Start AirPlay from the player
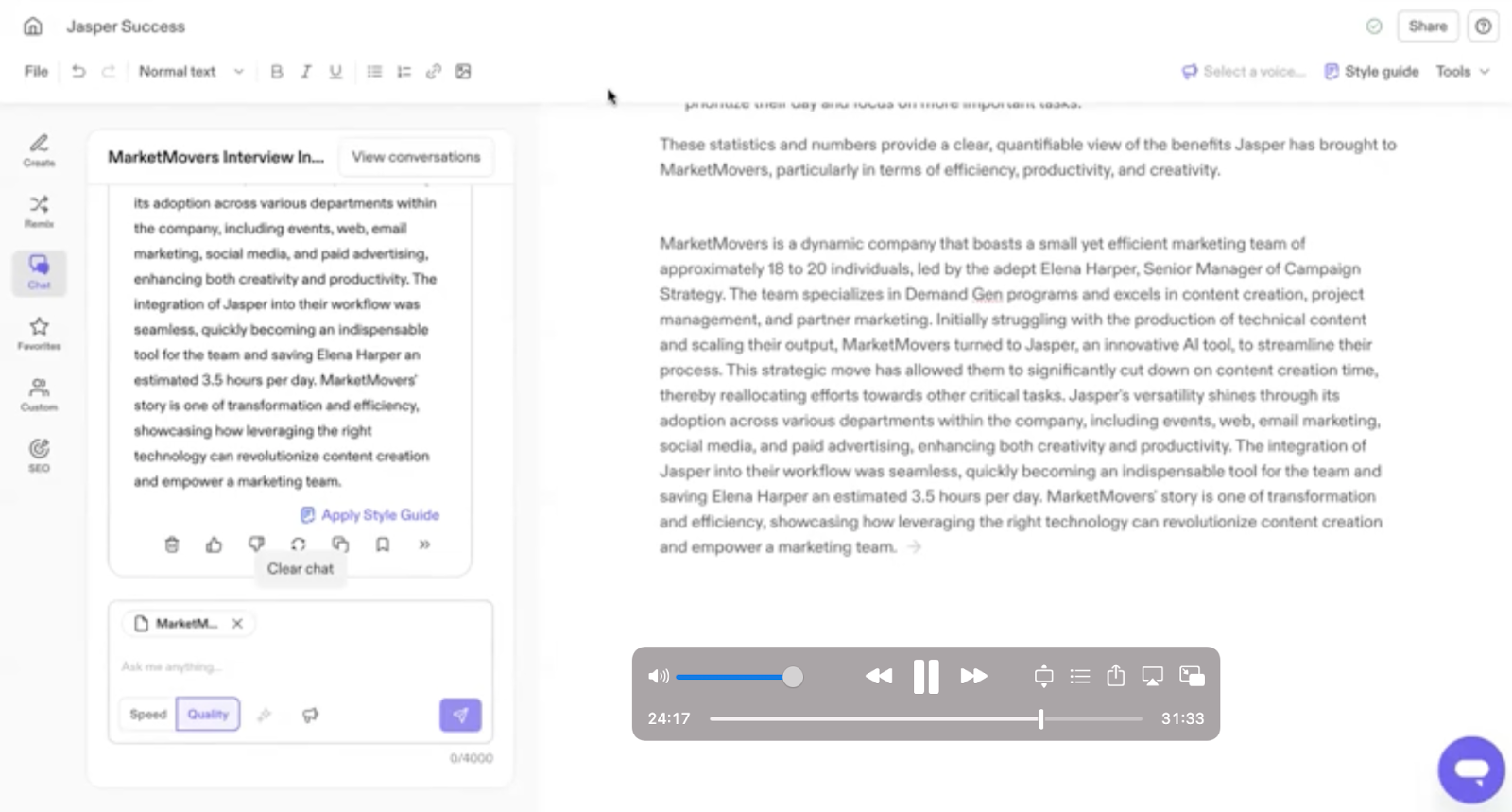The height and width of the screenshot is (812, 1512). [1152, 676]
